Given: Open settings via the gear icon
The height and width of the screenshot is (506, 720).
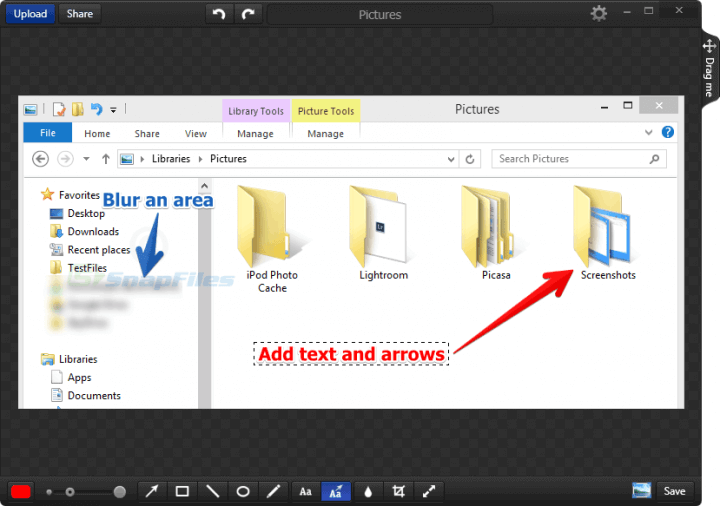Looking at the screenshot, I should (598, 13).
